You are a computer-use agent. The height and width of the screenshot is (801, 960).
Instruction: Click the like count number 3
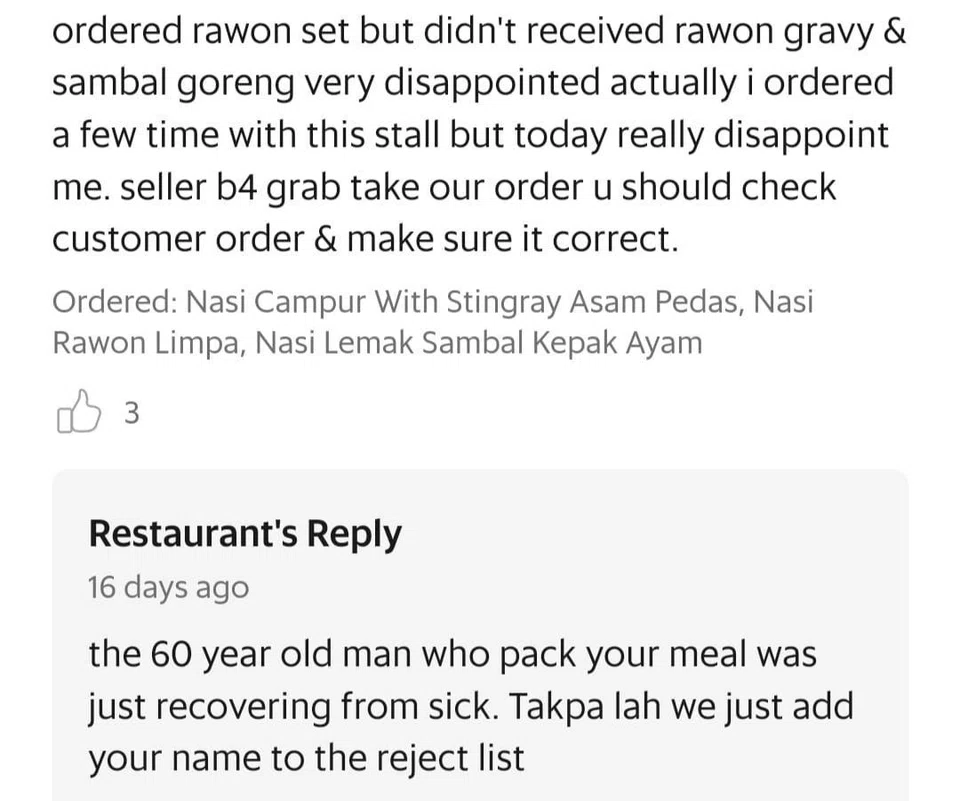coord(131,413)
